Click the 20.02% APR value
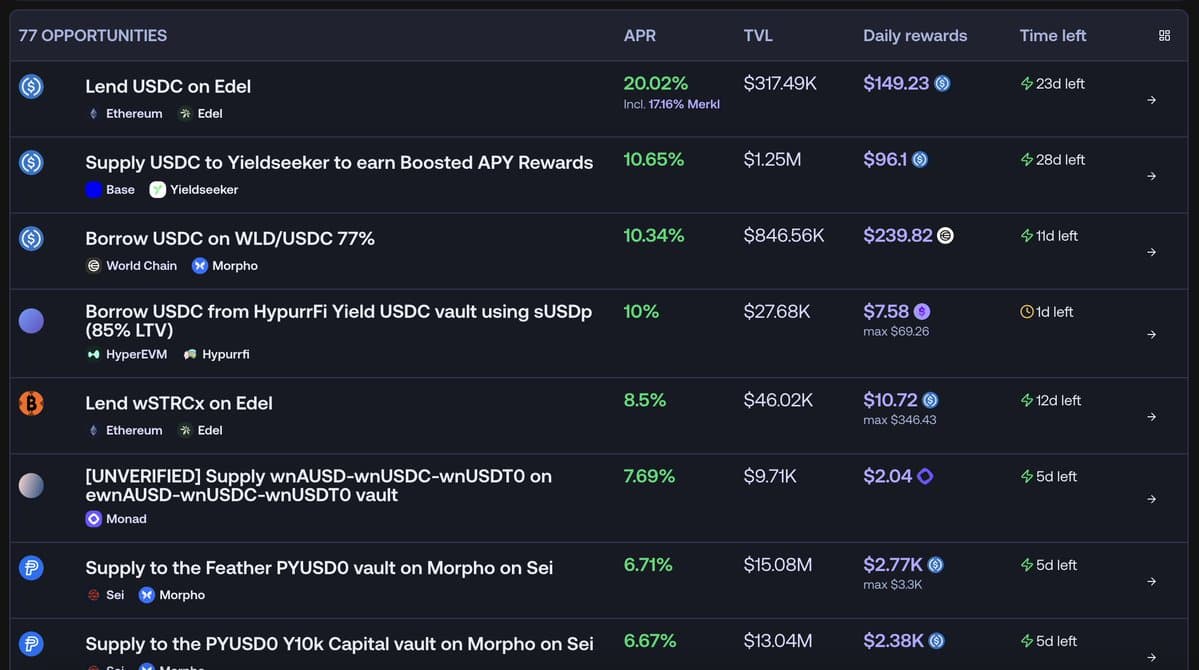The image size is (1199, 670). click(x=655, y=83)
